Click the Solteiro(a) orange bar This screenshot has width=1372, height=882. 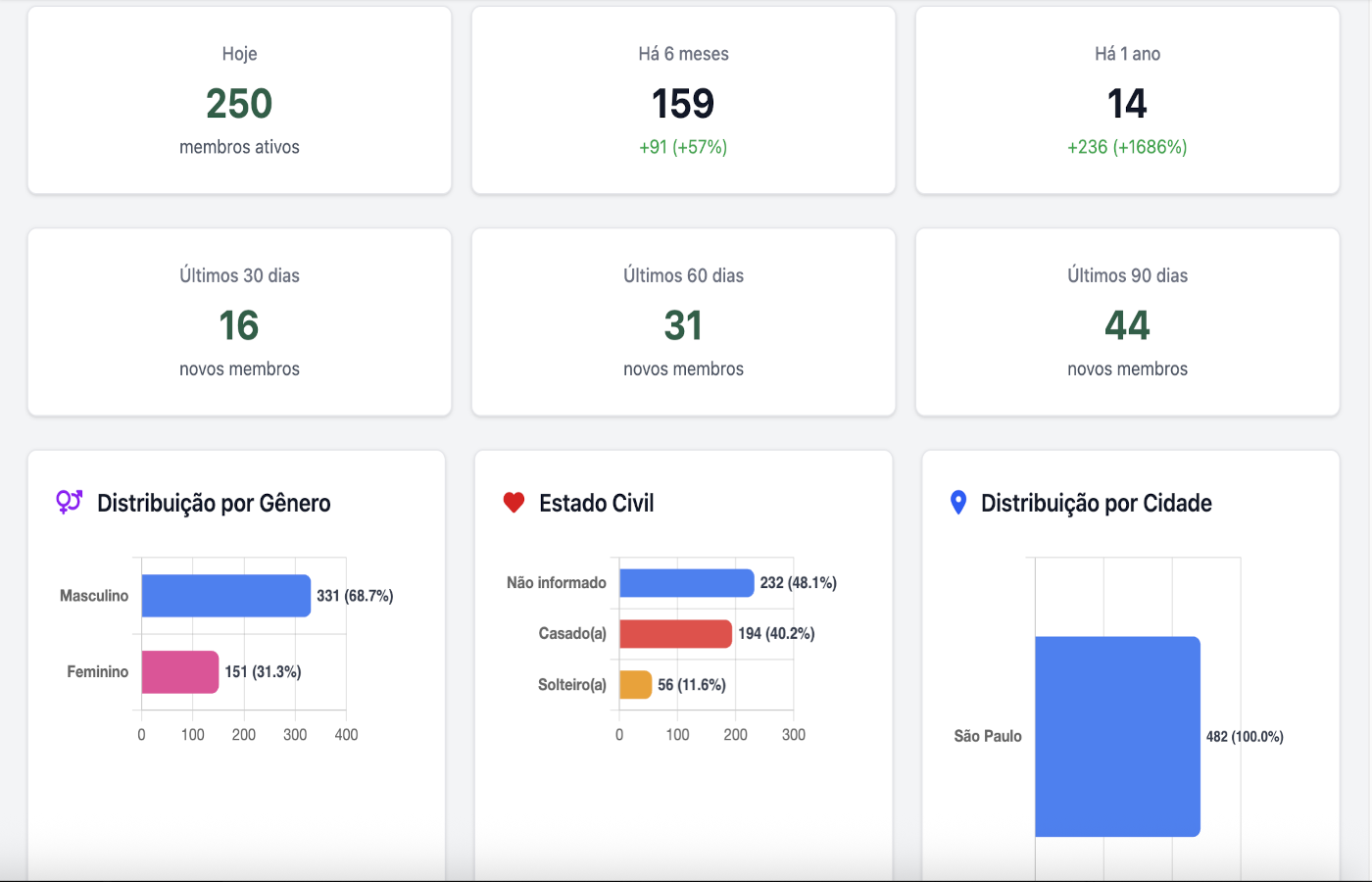click(636, 684)
